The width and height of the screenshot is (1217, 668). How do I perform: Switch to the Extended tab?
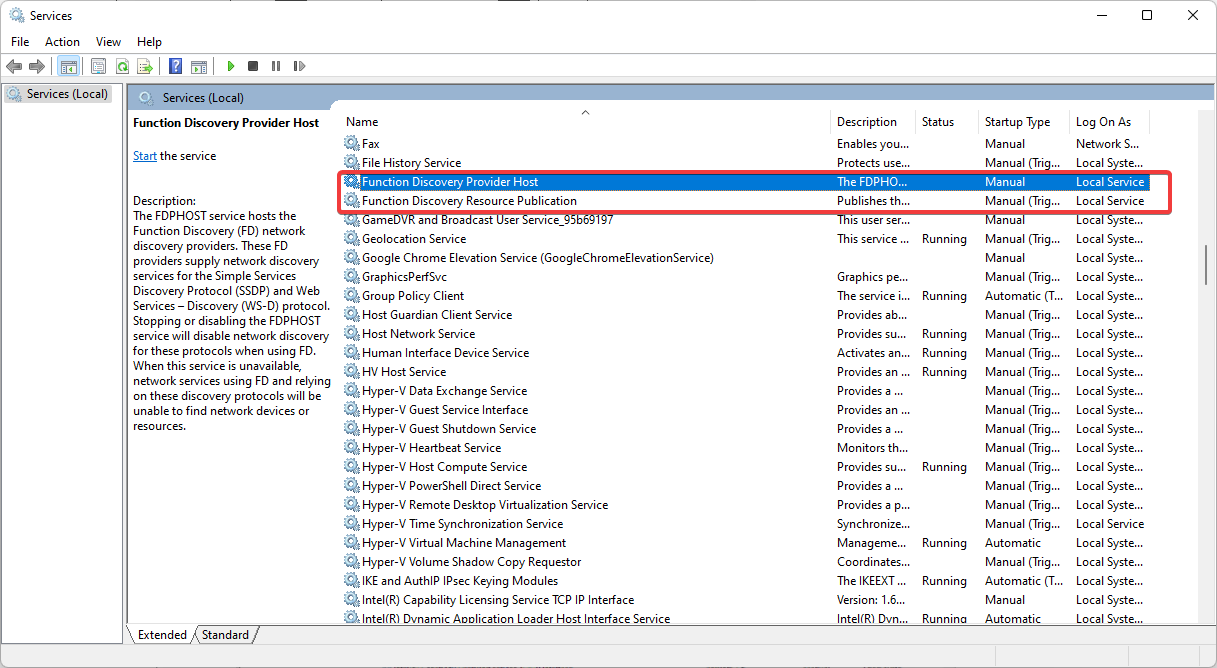(x=162, y=635)
